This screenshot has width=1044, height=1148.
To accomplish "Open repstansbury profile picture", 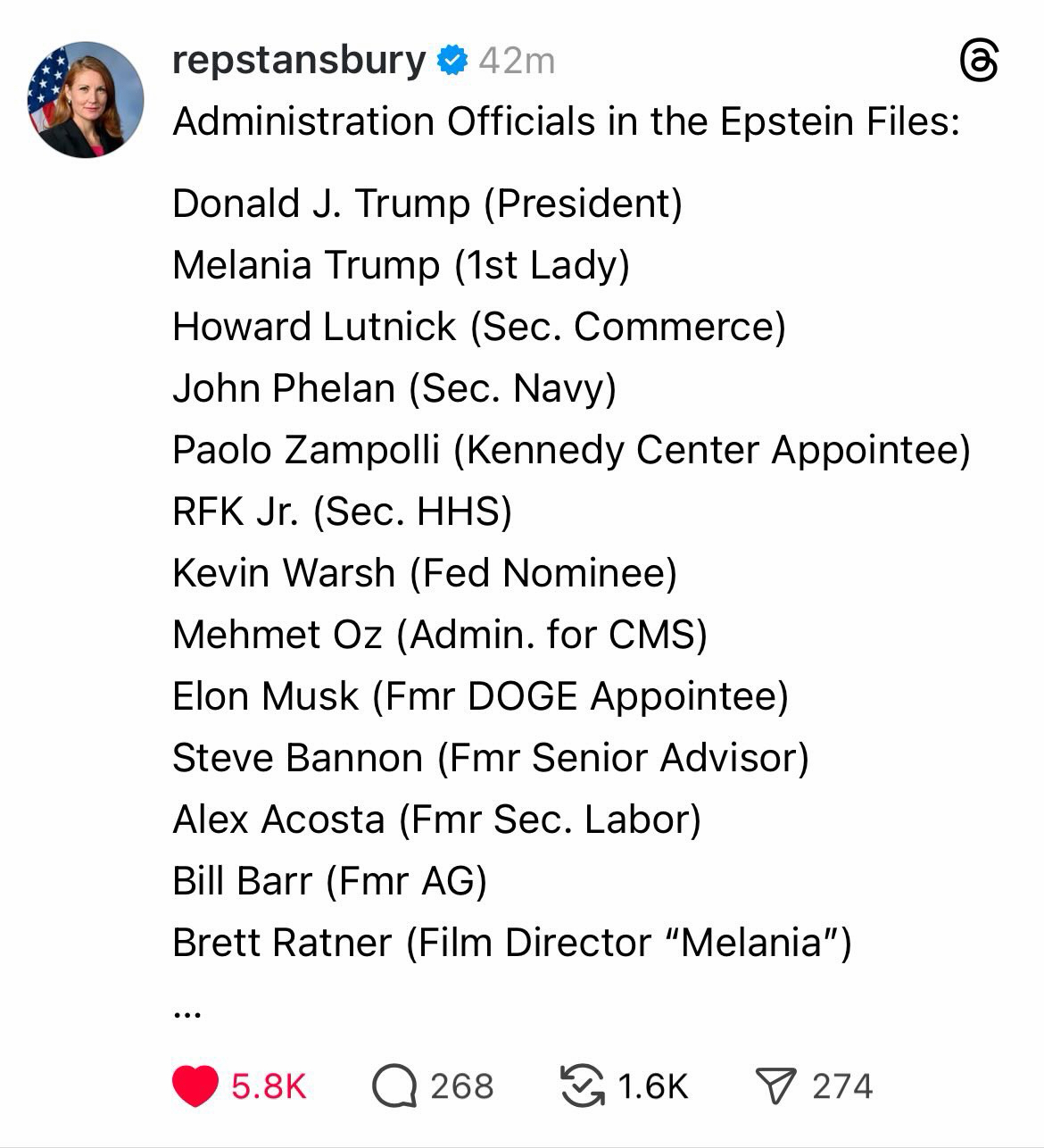I will (86, 99).
